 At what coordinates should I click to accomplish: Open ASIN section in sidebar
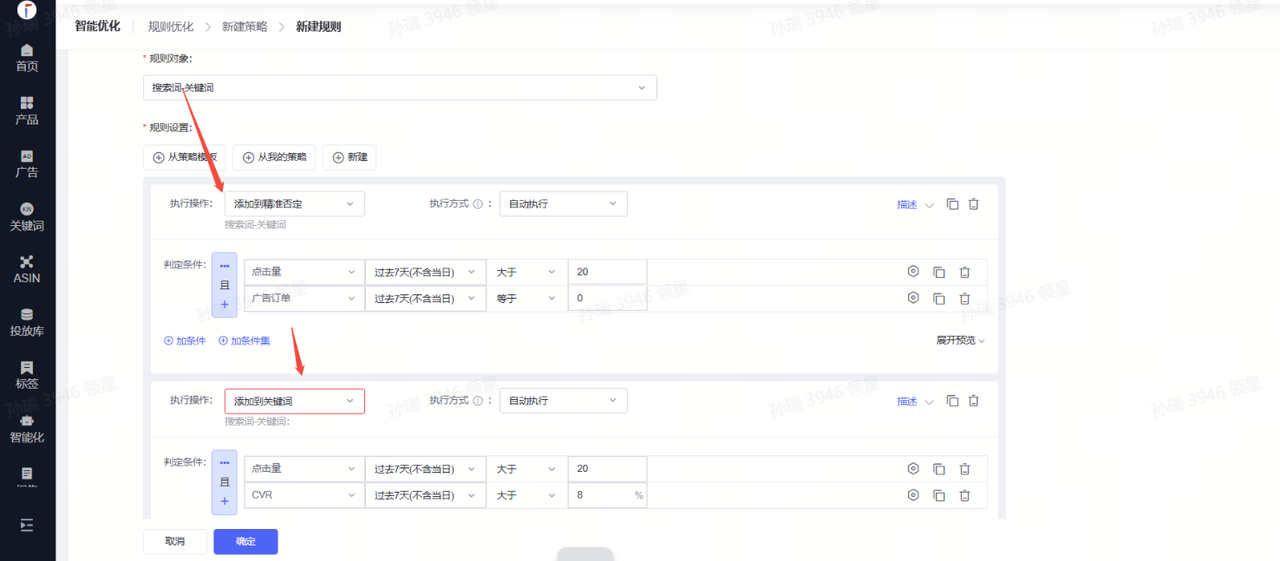click(27, 270)
